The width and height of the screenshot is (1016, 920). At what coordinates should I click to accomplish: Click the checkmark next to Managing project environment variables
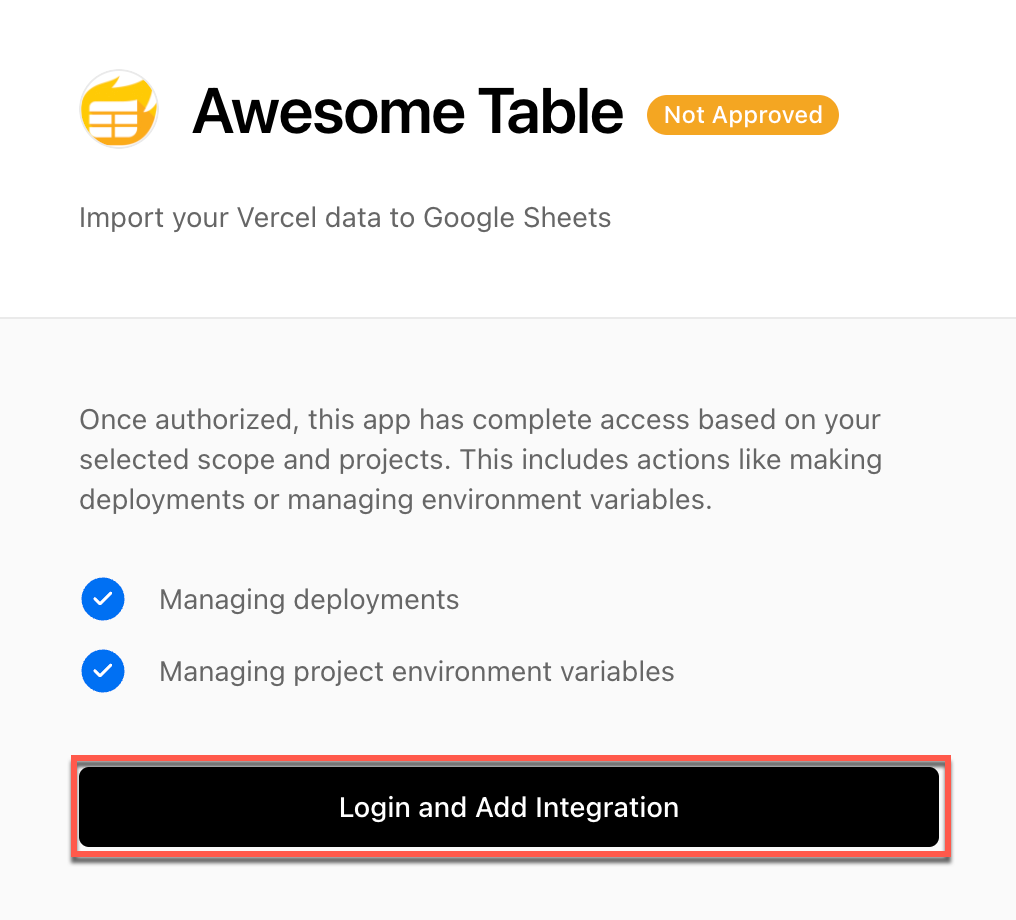pos(102,671)
